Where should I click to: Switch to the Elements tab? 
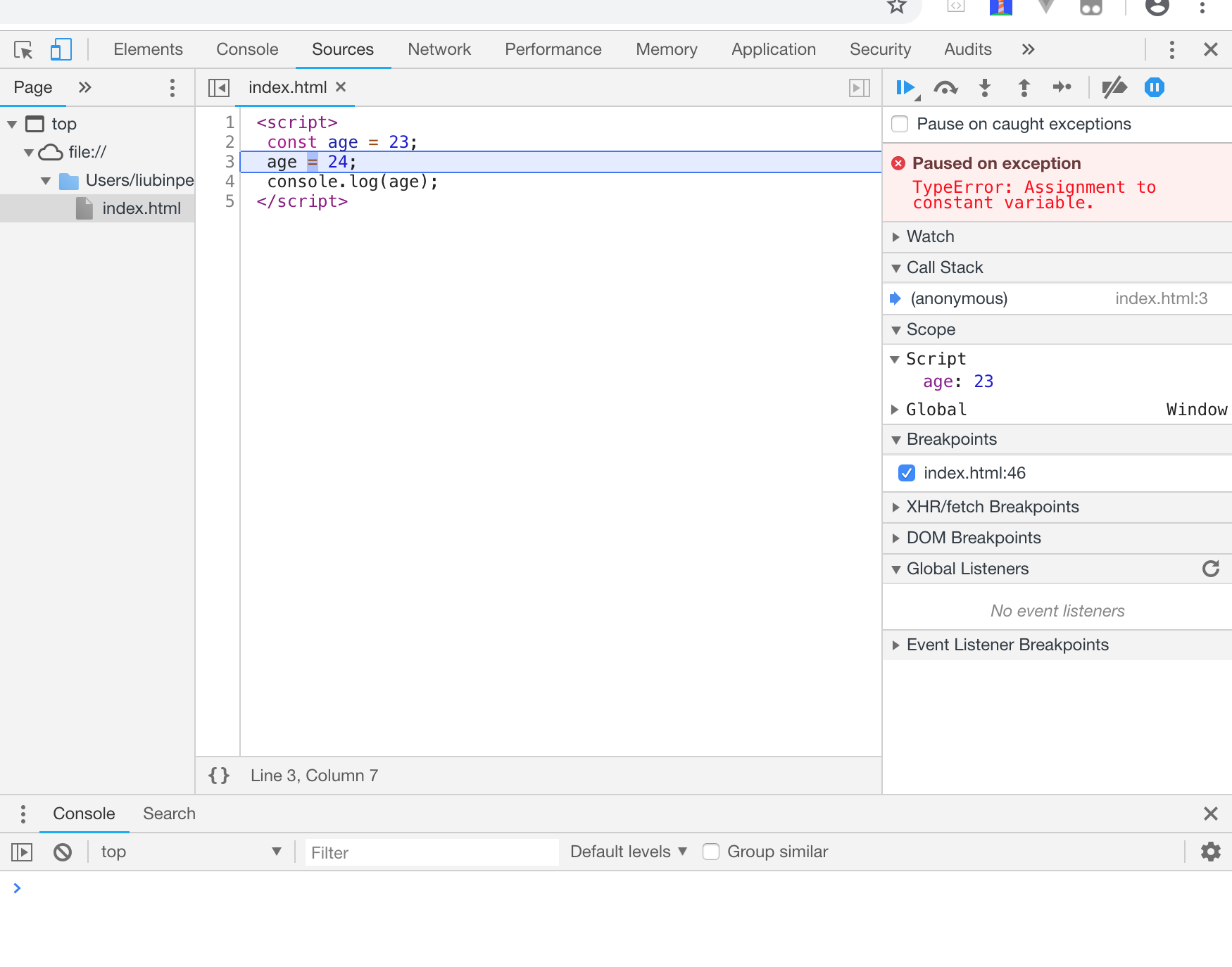[x=148, y=49]
